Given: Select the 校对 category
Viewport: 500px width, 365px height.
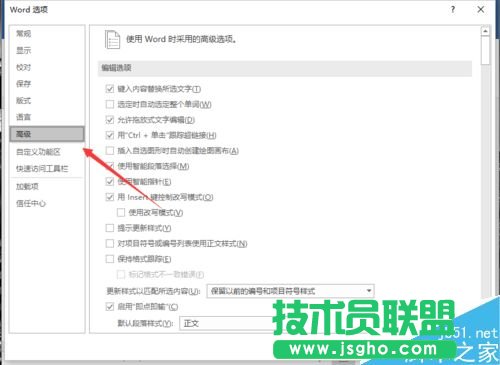Looking at the screenshot, I should point(23,67).
